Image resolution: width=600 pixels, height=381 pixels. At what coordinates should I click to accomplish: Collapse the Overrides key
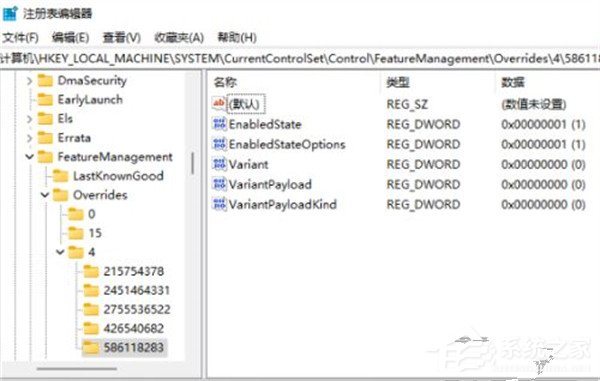pyautogui.click(x=45, y=195)
